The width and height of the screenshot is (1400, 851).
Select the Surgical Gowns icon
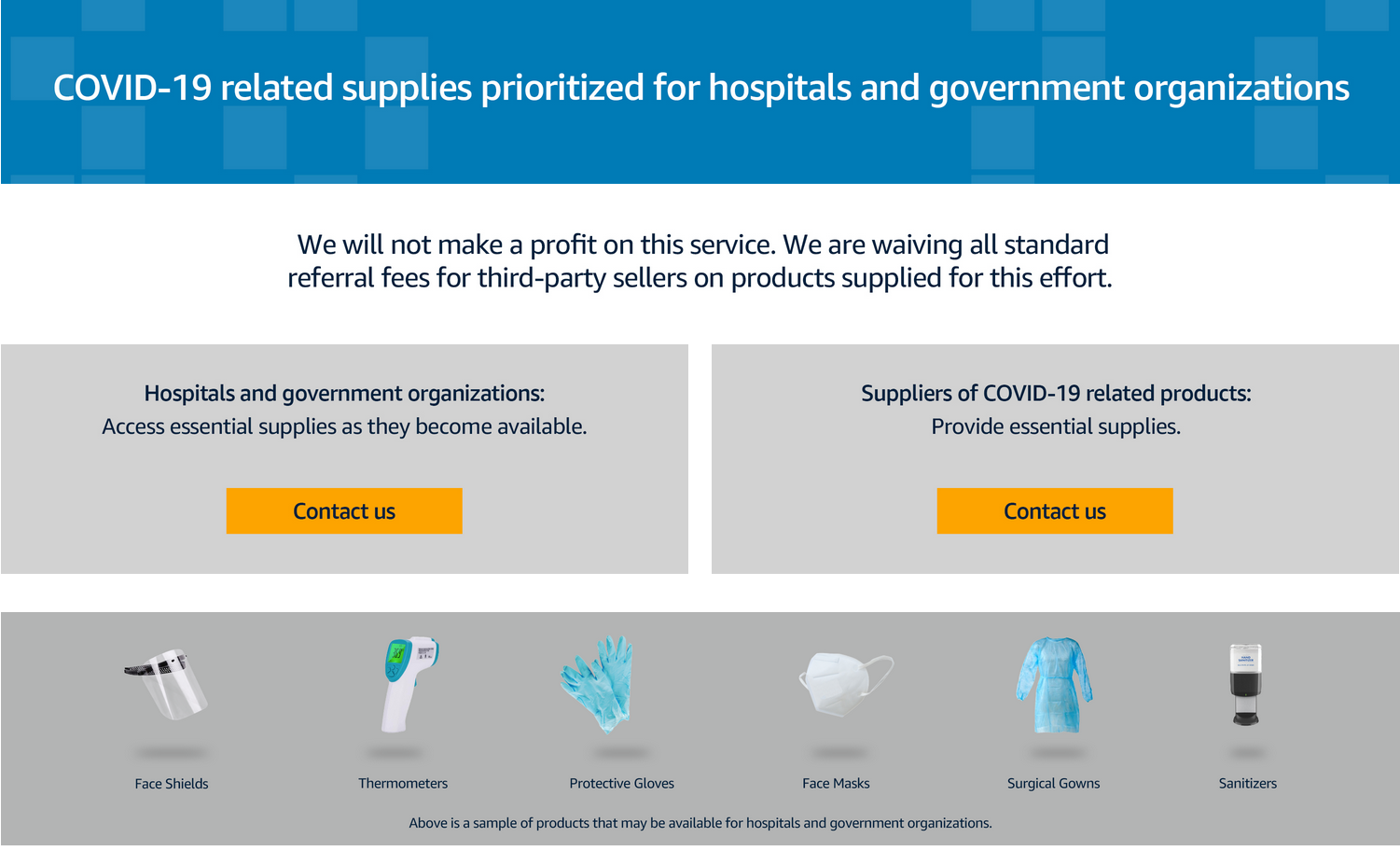(1054, 685)
